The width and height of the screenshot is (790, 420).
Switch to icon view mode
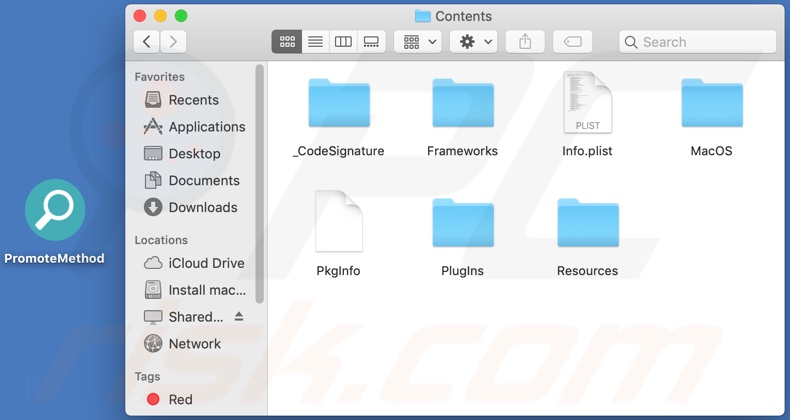[287, 42]
